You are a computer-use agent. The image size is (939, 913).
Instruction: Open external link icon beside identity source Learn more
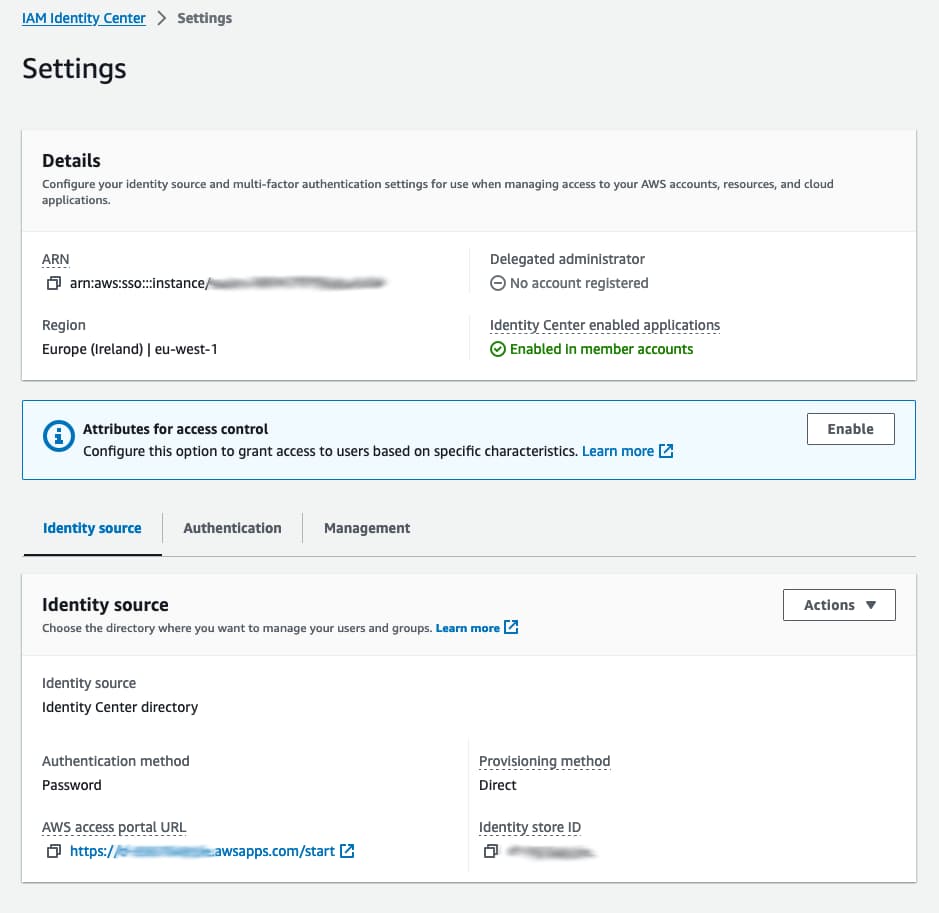coord(510,628)
